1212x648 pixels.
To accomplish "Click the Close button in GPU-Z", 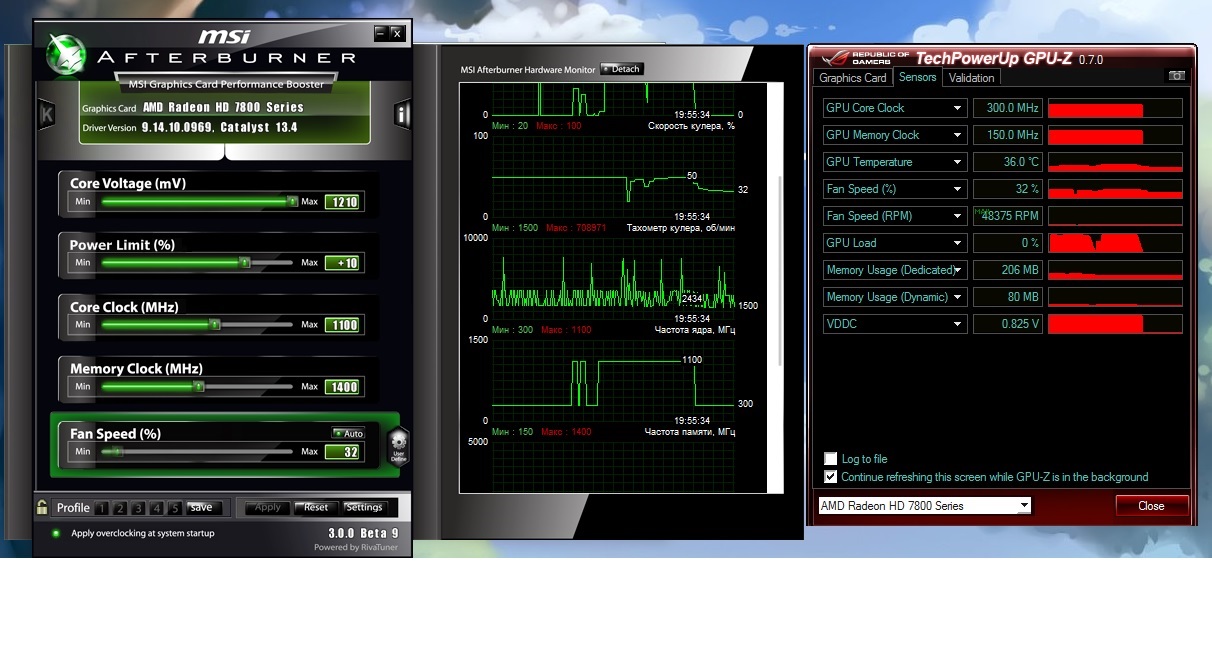I will 1152,506.
